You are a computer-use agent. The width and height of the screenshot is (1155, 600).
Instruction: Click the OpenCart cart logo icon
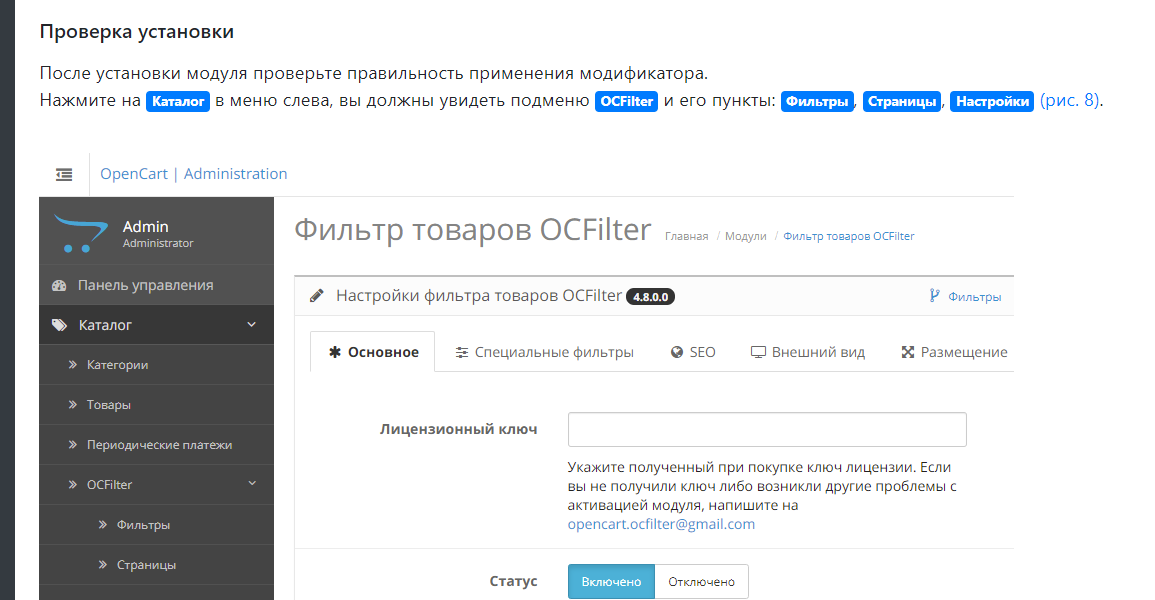(x=80, y=233)
